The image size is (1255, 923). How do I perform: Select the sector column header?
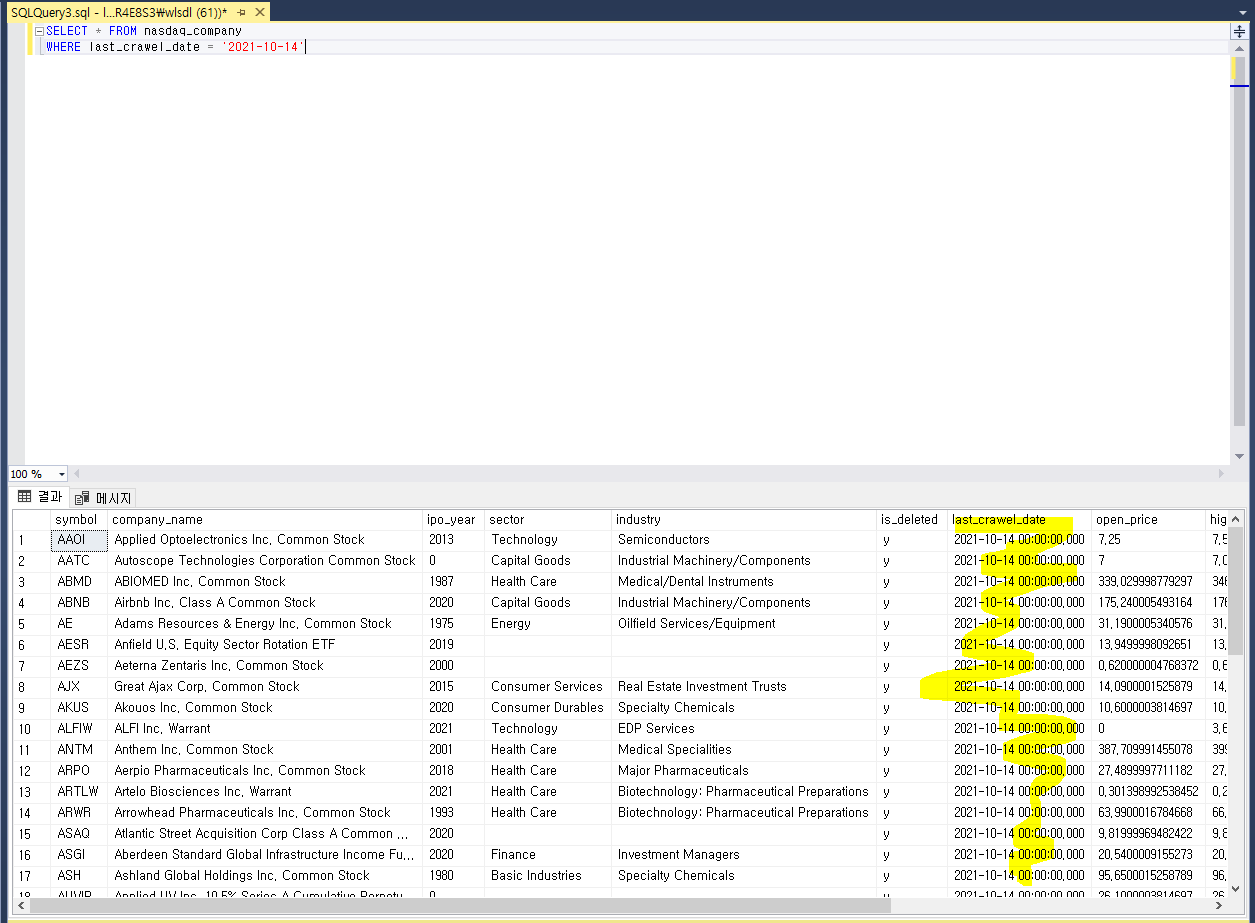tap(548, 519)
